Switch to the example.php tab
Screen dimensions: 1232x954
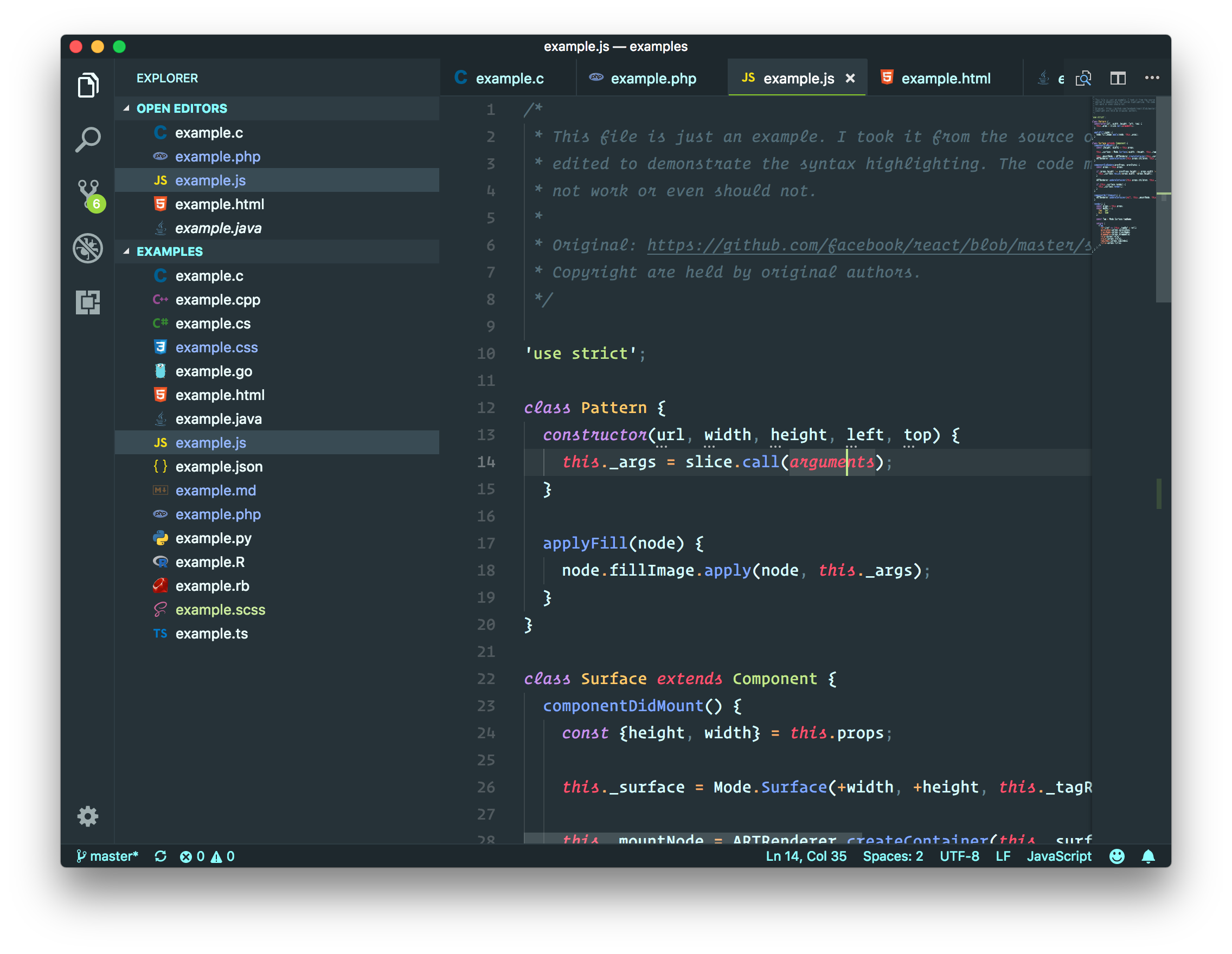pyautogui.click(x=653, y=79)
